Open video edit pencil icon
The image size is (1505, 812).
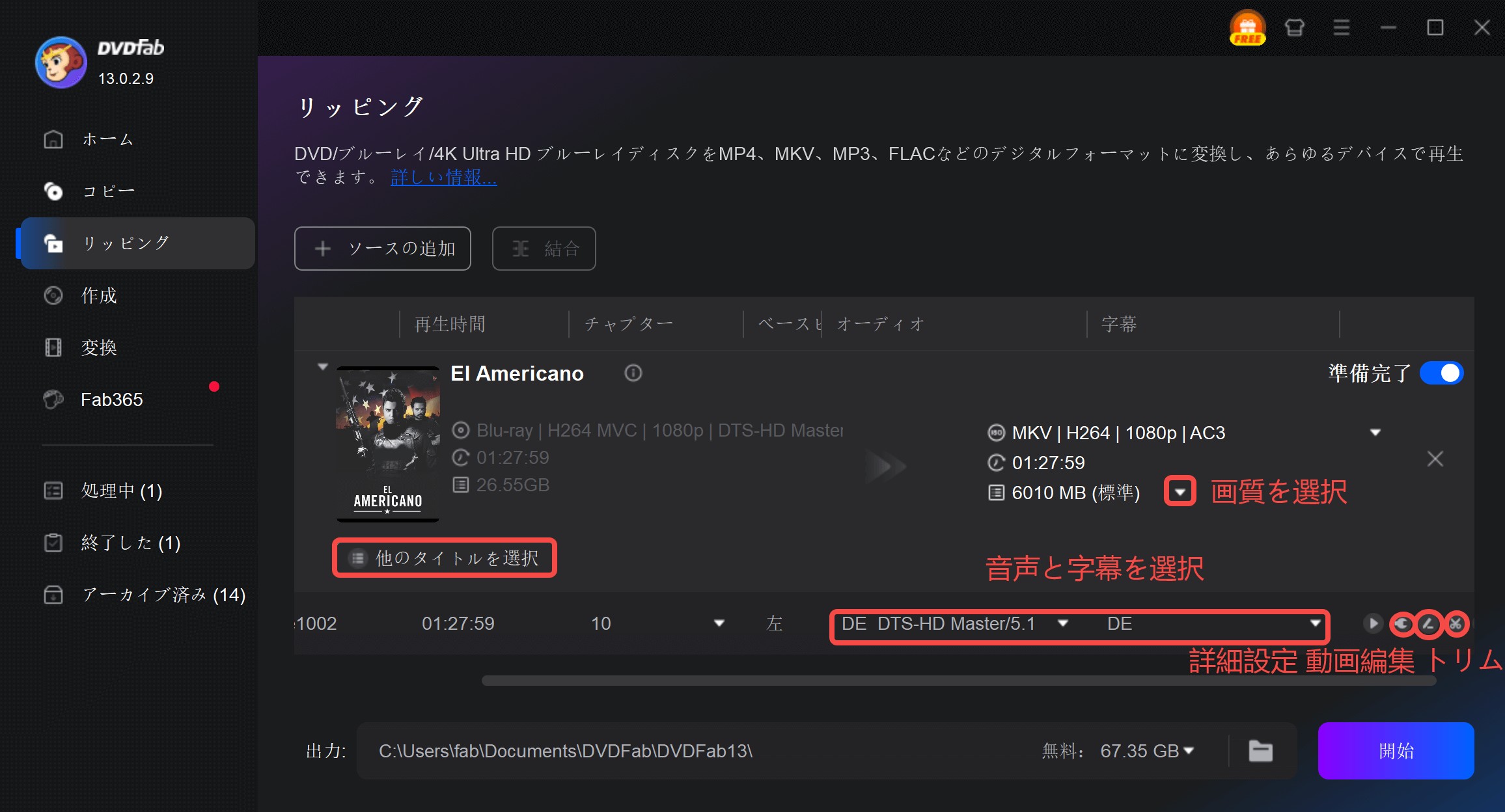pyautogui.click(x=1429, y=624)
